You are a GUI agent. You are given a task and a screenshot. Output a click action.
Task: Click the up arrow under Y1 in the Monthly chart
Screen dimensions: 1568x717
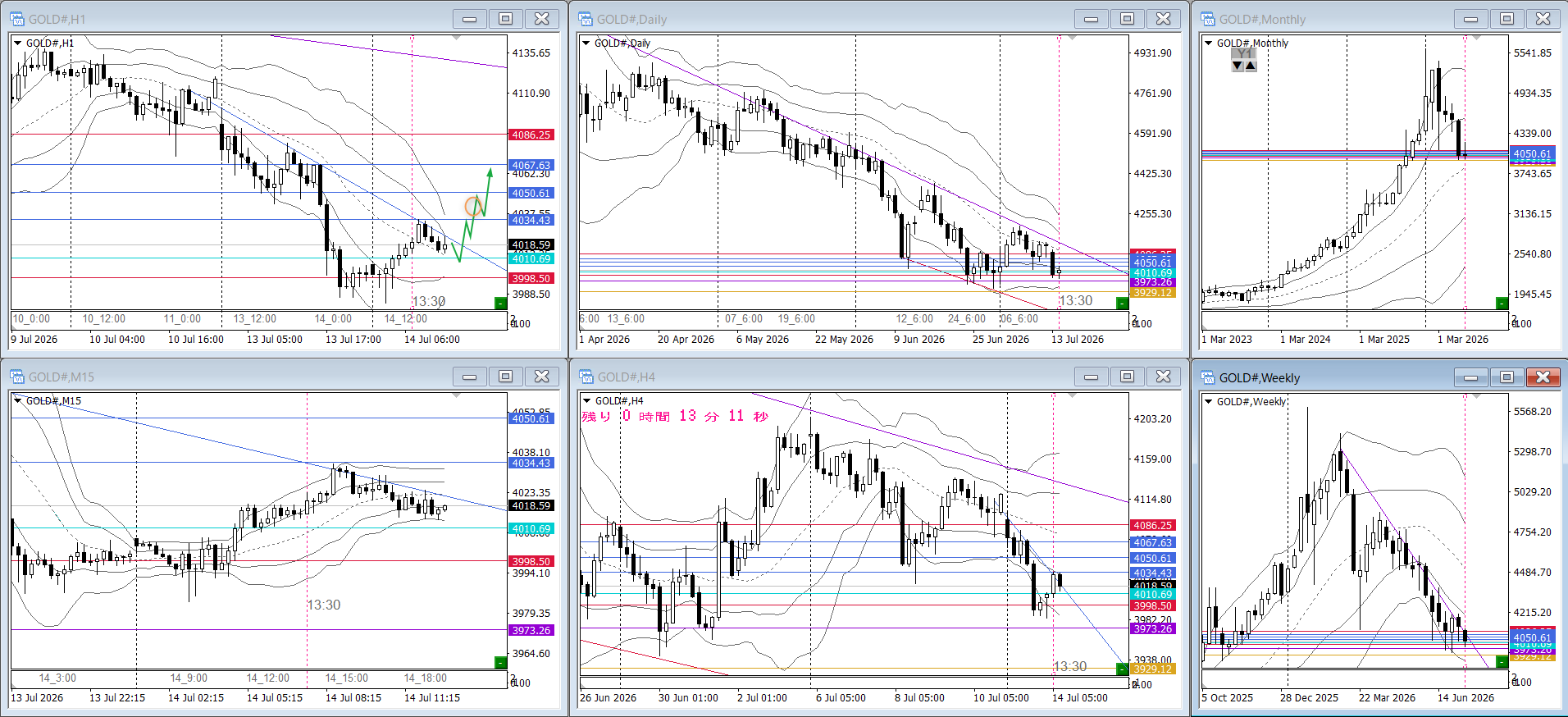[1251, 66]
